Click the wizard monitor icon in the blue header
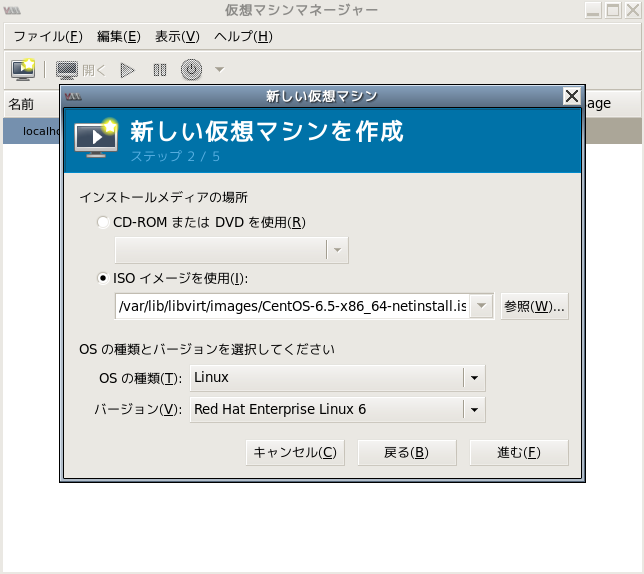Screen dimensions: 644x574 click(96, 139)
